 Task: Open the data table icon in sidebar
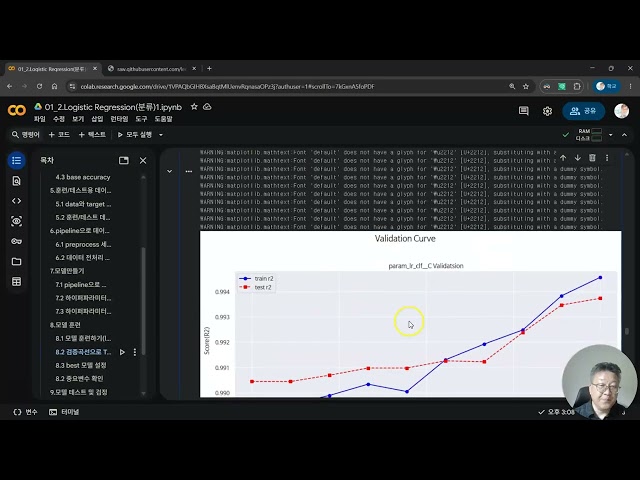[16, 281]
